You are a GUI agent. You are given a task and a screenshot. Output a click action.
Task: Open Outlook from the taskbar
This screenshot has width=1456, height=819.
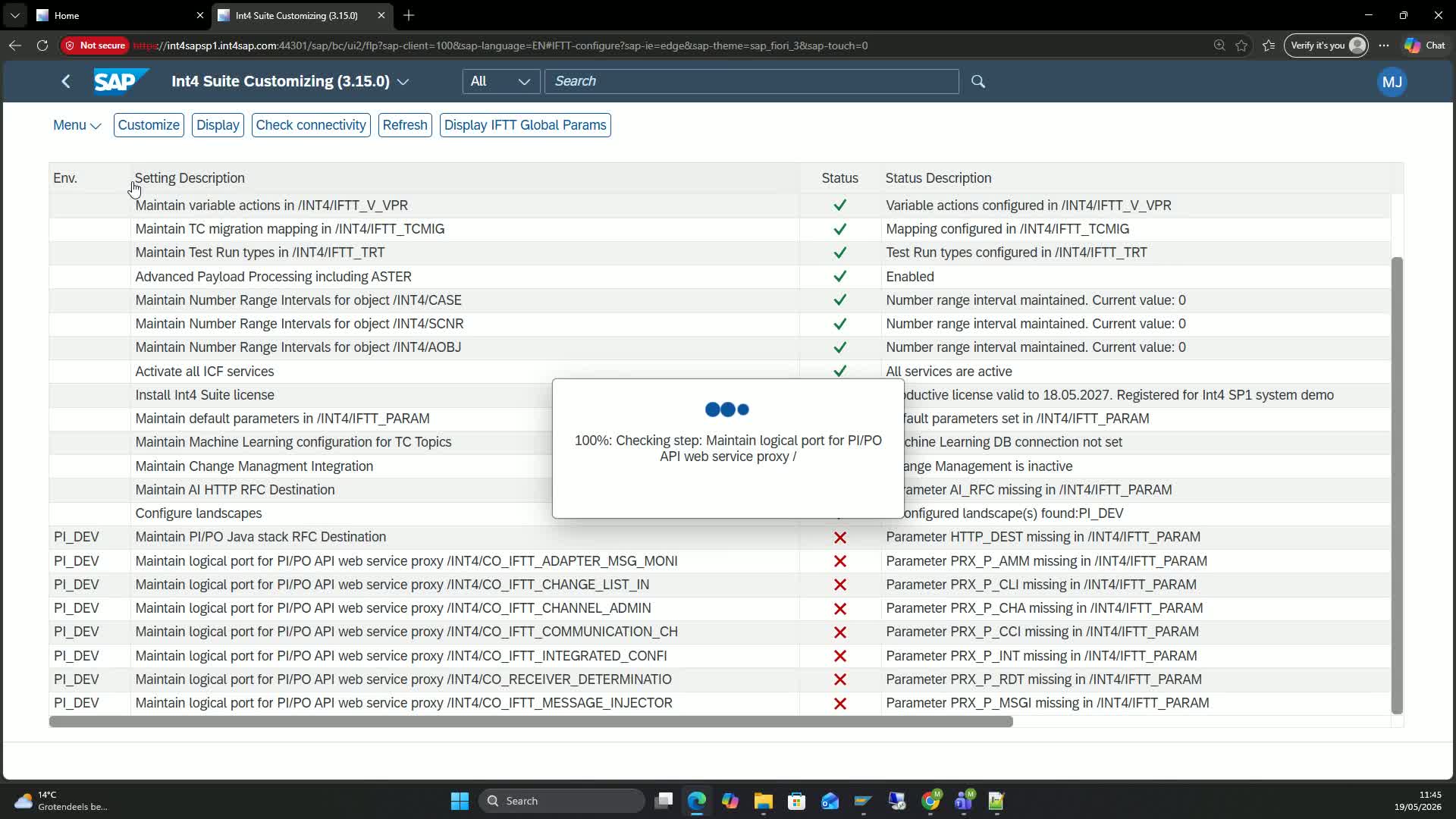[830, 801]
